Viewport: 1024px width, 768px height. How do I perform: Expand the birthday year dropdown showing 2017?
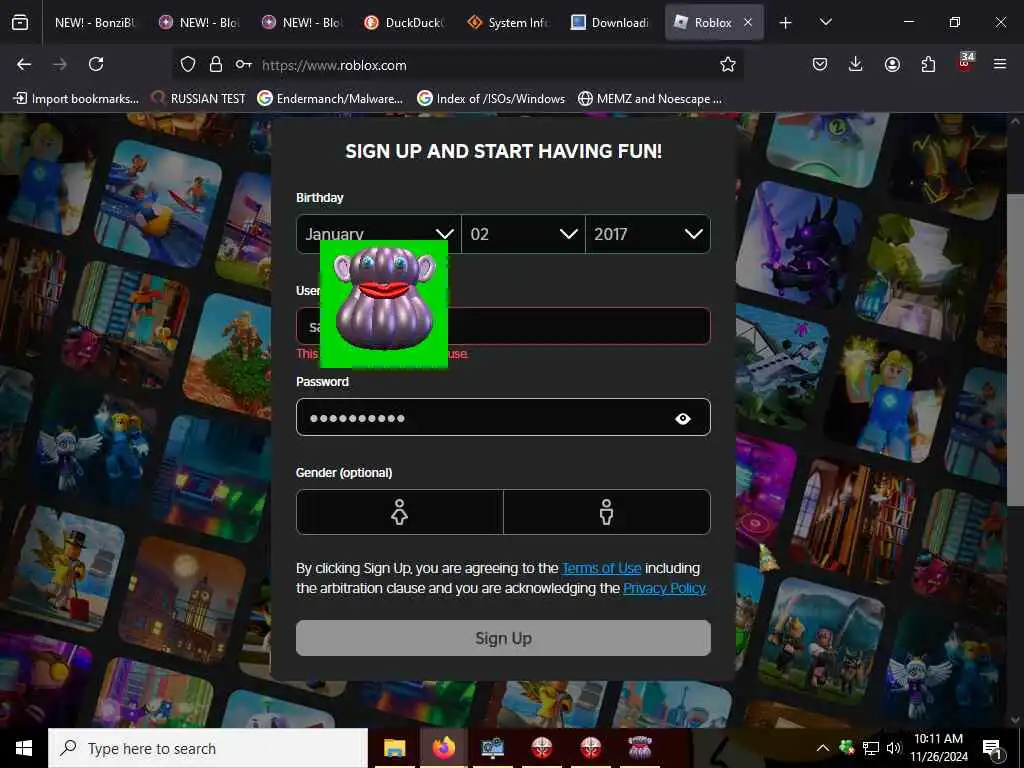648,234
